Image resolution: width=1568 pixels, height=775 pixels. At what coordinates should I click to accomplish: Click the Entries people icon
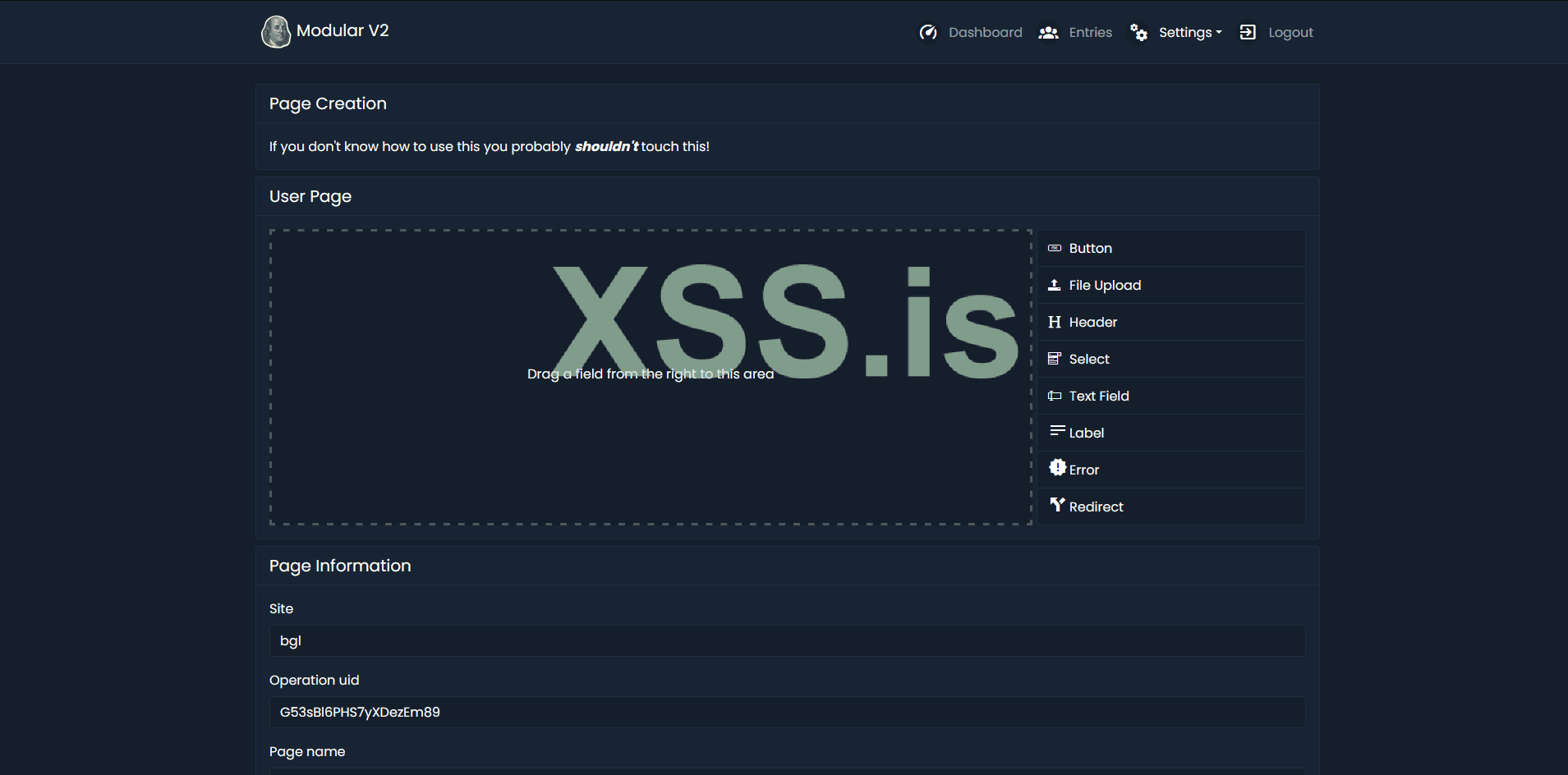pos(1048,33)
